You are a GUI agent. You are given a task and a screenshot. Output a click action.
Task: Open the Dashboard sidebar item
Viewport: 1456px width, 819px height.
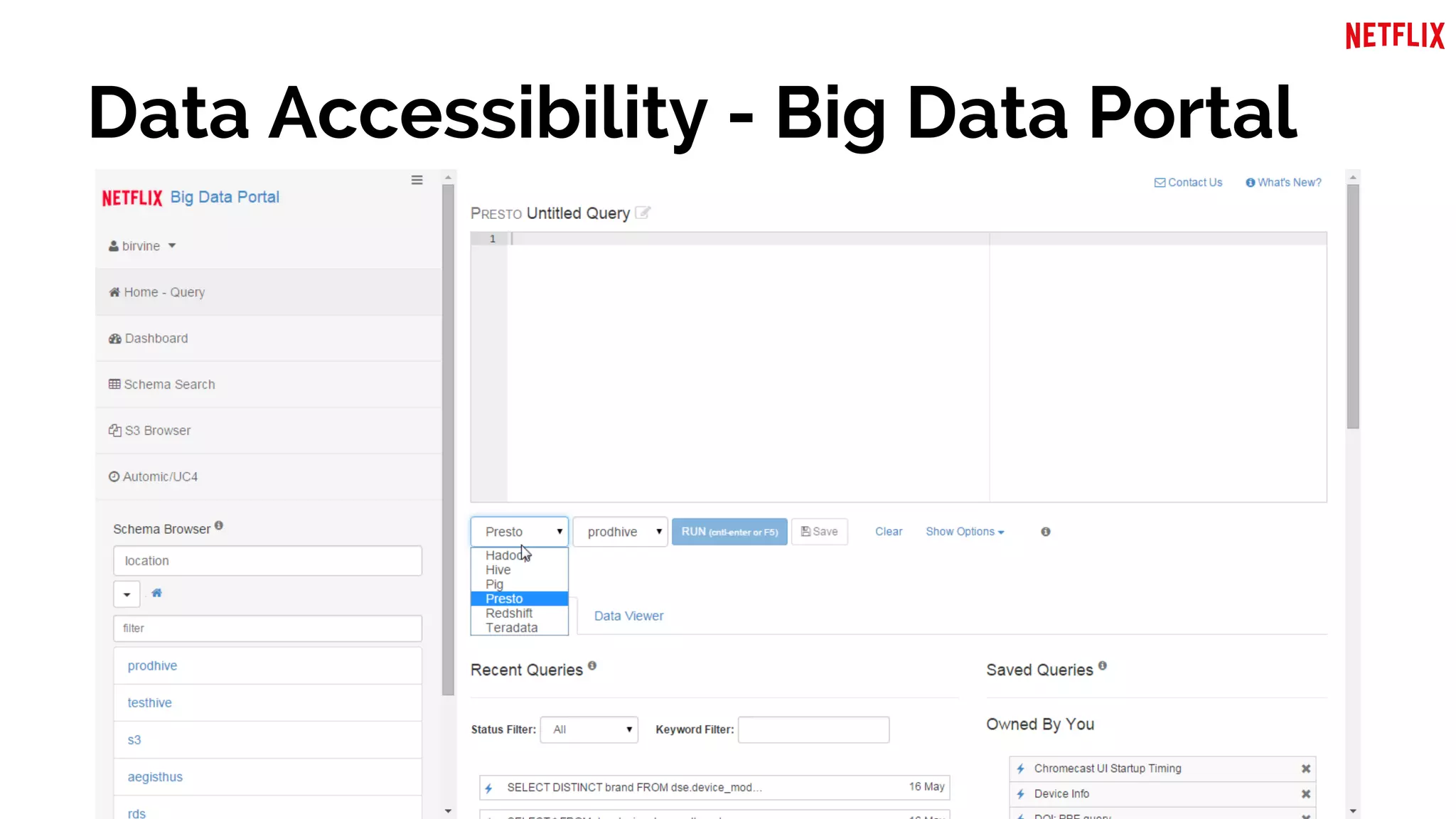(269, 338)
